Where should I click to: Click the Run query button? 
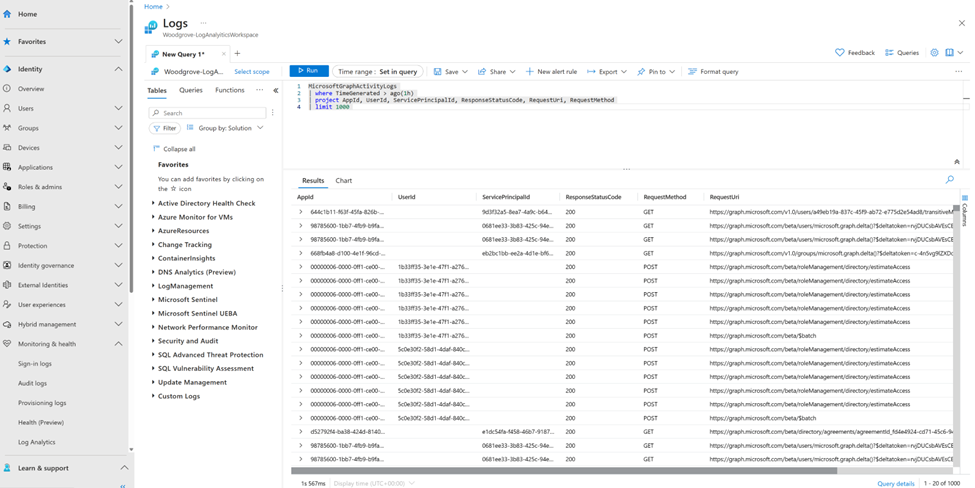[308, 71]
